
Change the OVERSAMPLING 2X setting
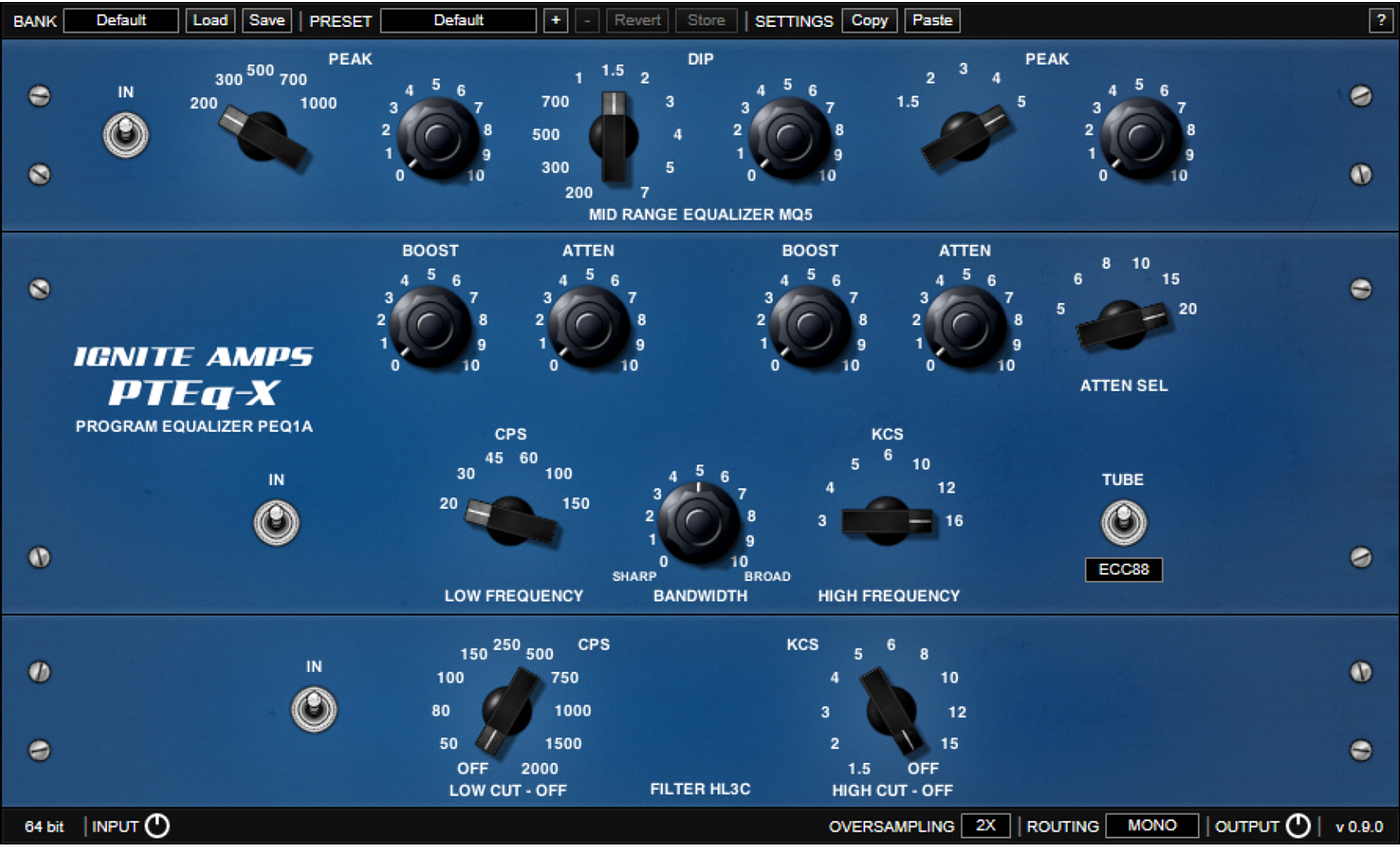pos(986,826)
